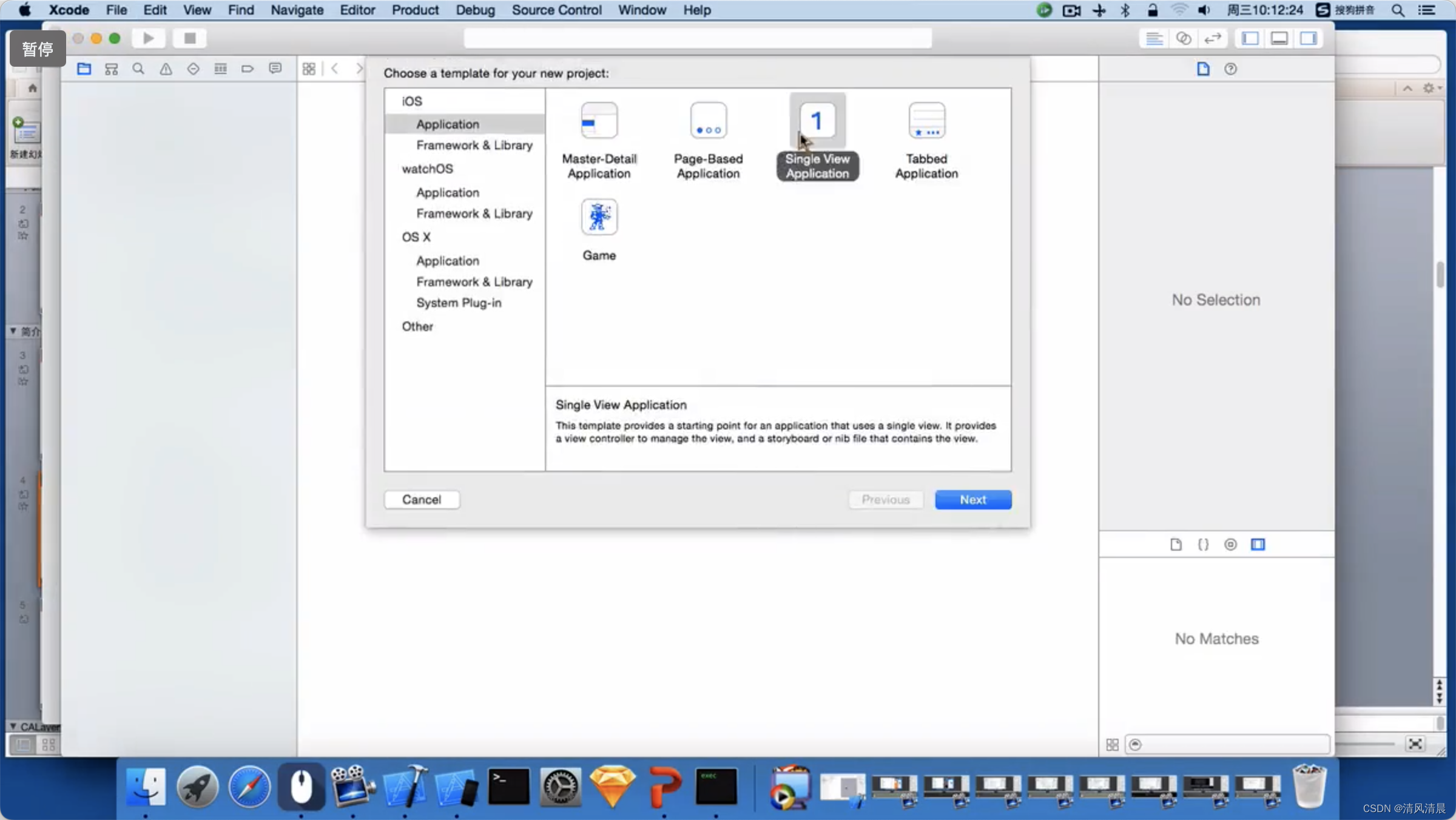Show the File Template library icon
The width and height of the screenshot is (1456, 820).
point(1176,544)
